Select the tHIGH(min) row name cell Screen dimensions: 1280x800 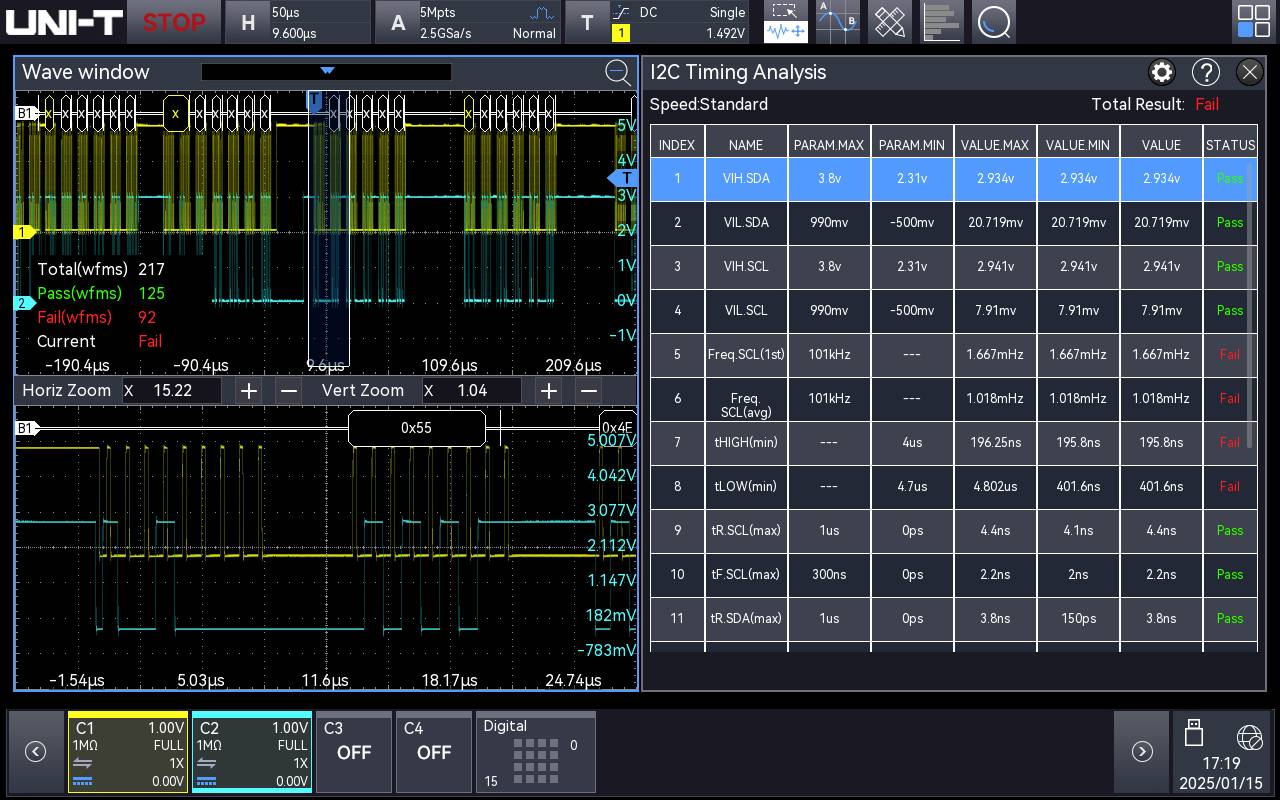pyautogui.click(x=746, y=442)
